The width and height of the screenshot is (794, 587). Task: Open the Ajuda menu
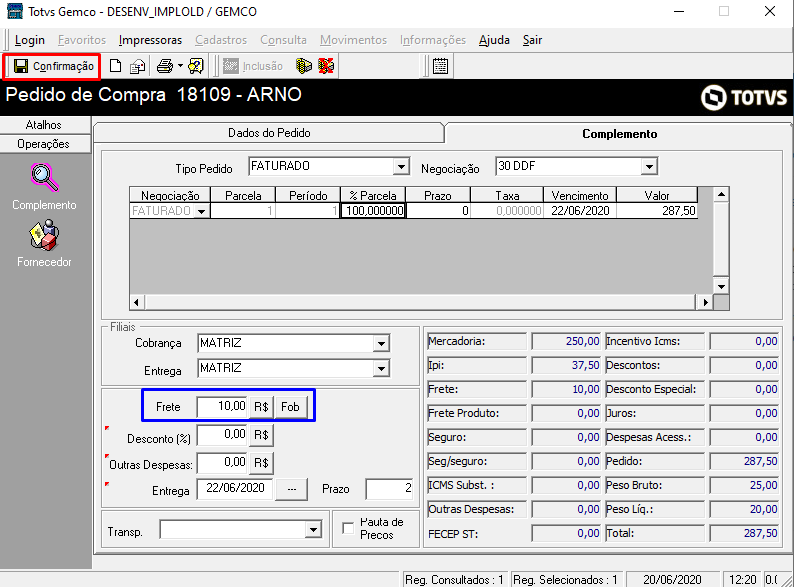494,40
